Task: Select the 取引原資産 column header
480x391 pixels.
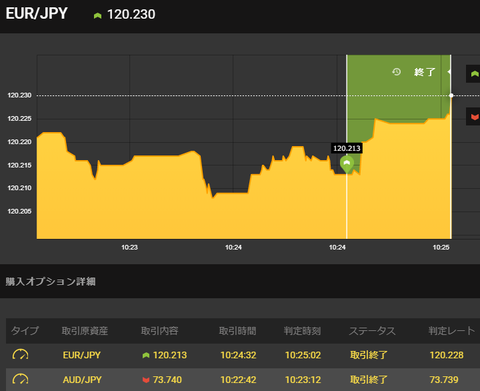Action: [x=85, y=331]
